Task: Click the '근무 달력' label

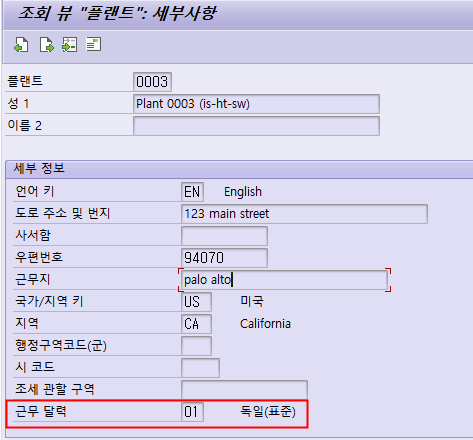Action: click(x=41, y=411)
